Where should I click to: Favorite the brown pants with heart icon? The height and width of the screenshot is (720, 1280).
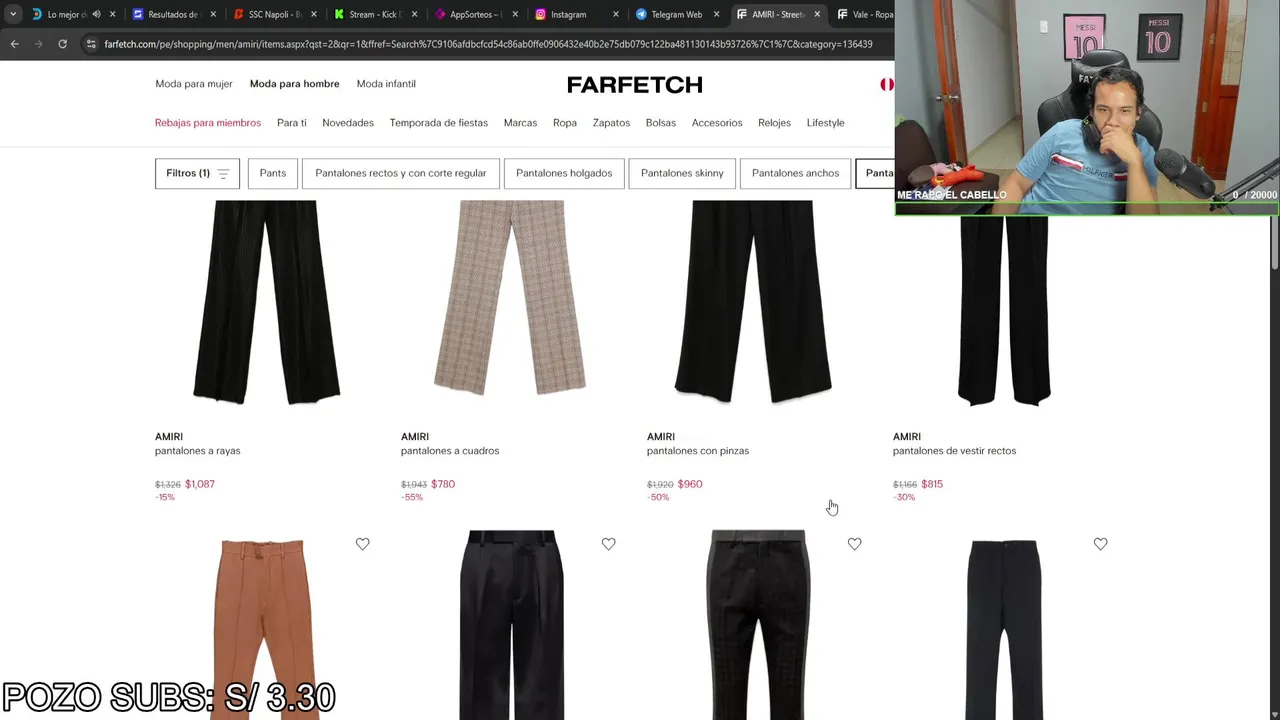362,544
